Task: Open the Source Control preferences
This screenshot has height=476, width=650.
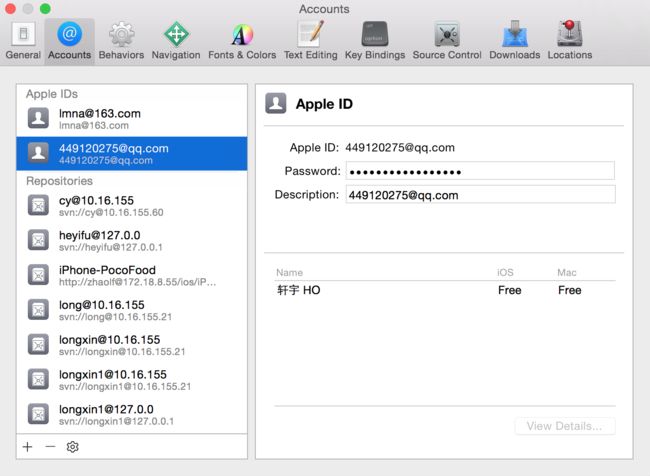Action: (x=447, y=41)
